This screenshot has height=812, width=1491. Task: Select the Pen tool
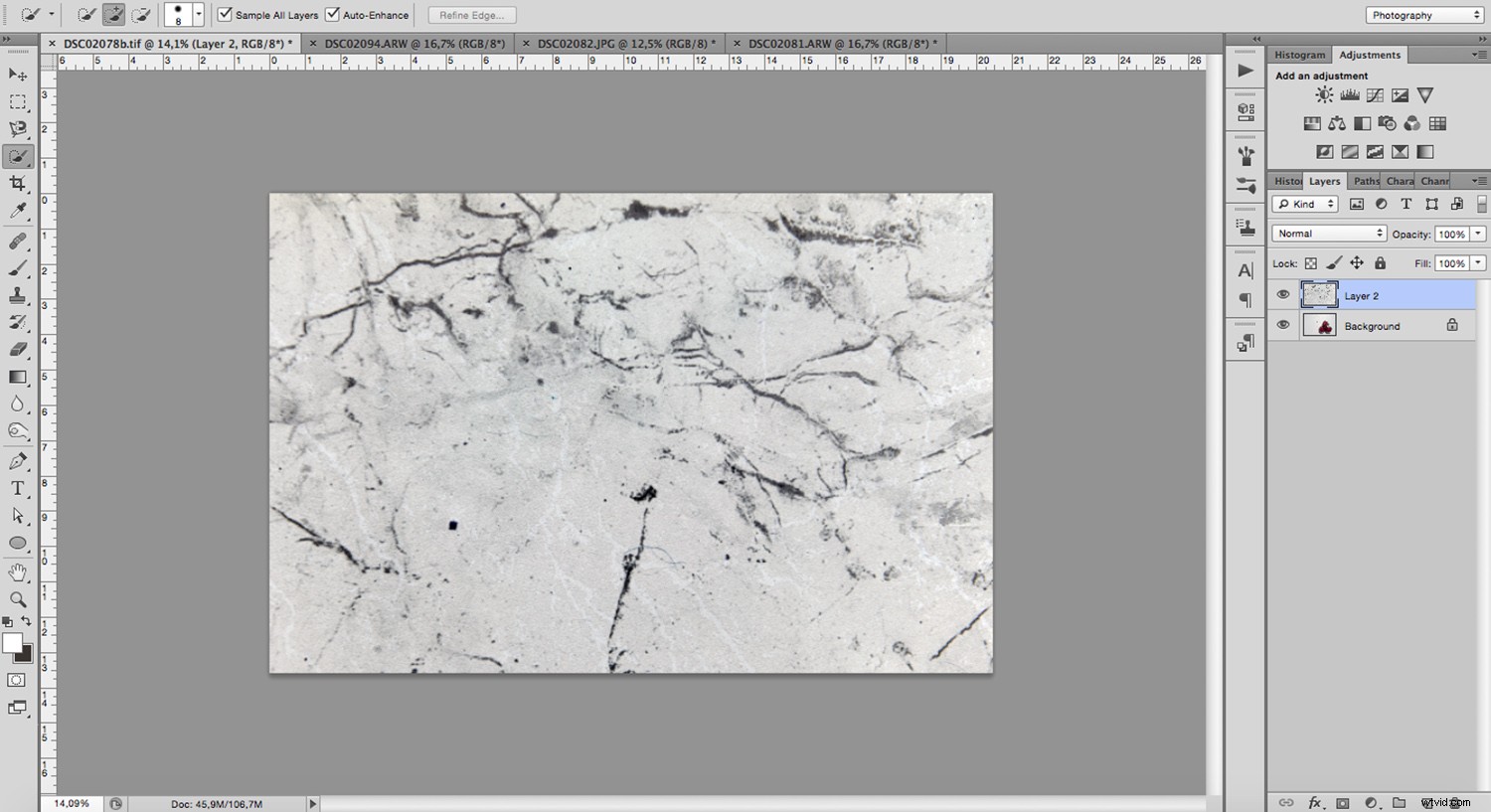17,460
